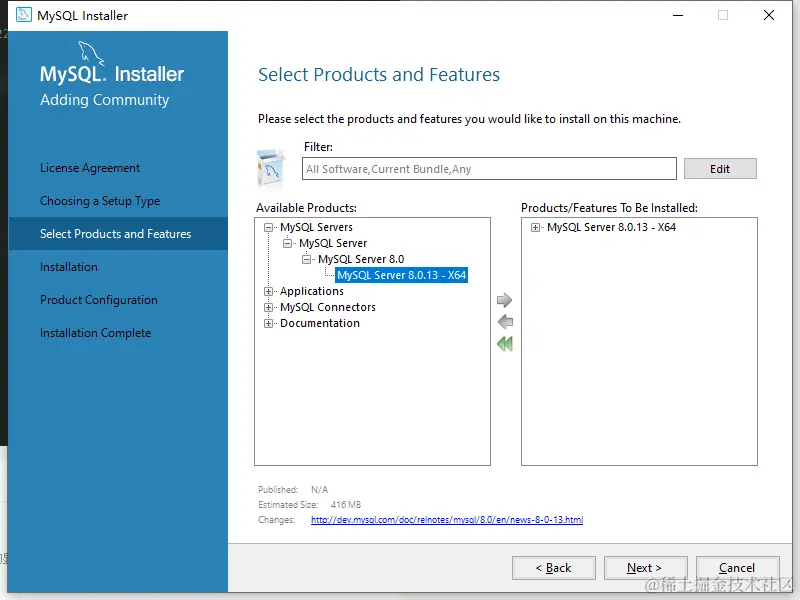Select MySQL Server 8.0.13 - X64 to be installed
This screenshot has width=800, height=600.
pyautogui.click(x=611, y=227)
